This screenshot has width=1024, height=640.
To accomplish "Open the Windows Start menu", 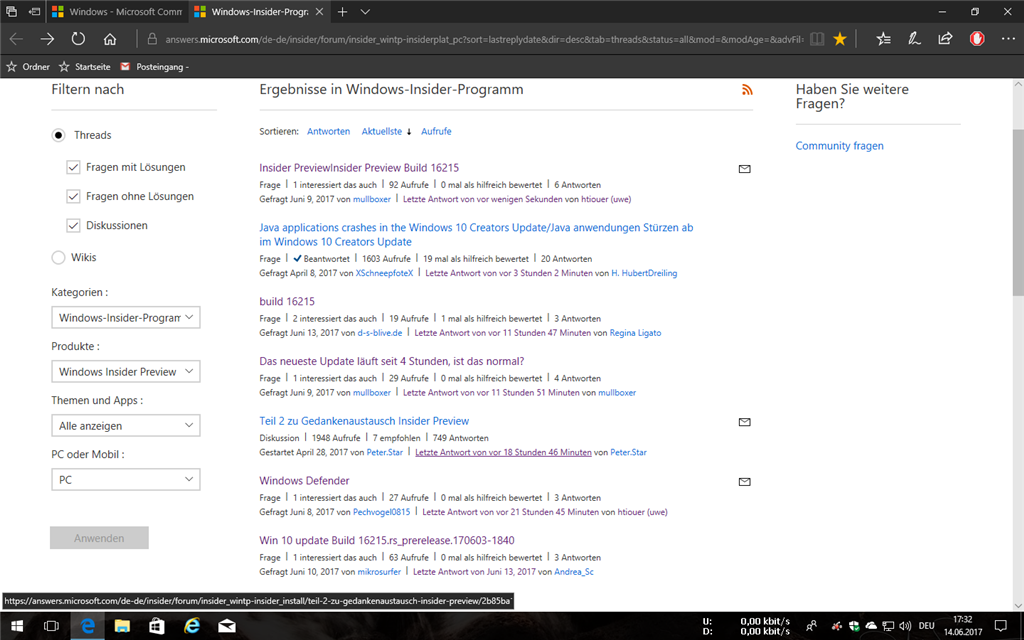I will [x=17, y=626].
